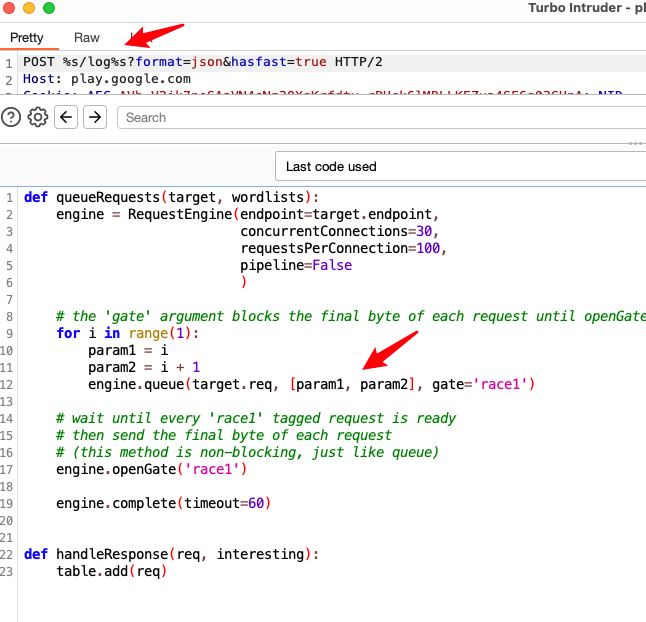Click 'pipeline=False' code line
Image resolution: width=646 pixels, height=622 pixels.
pyautogui.click(x=296, y=265)
